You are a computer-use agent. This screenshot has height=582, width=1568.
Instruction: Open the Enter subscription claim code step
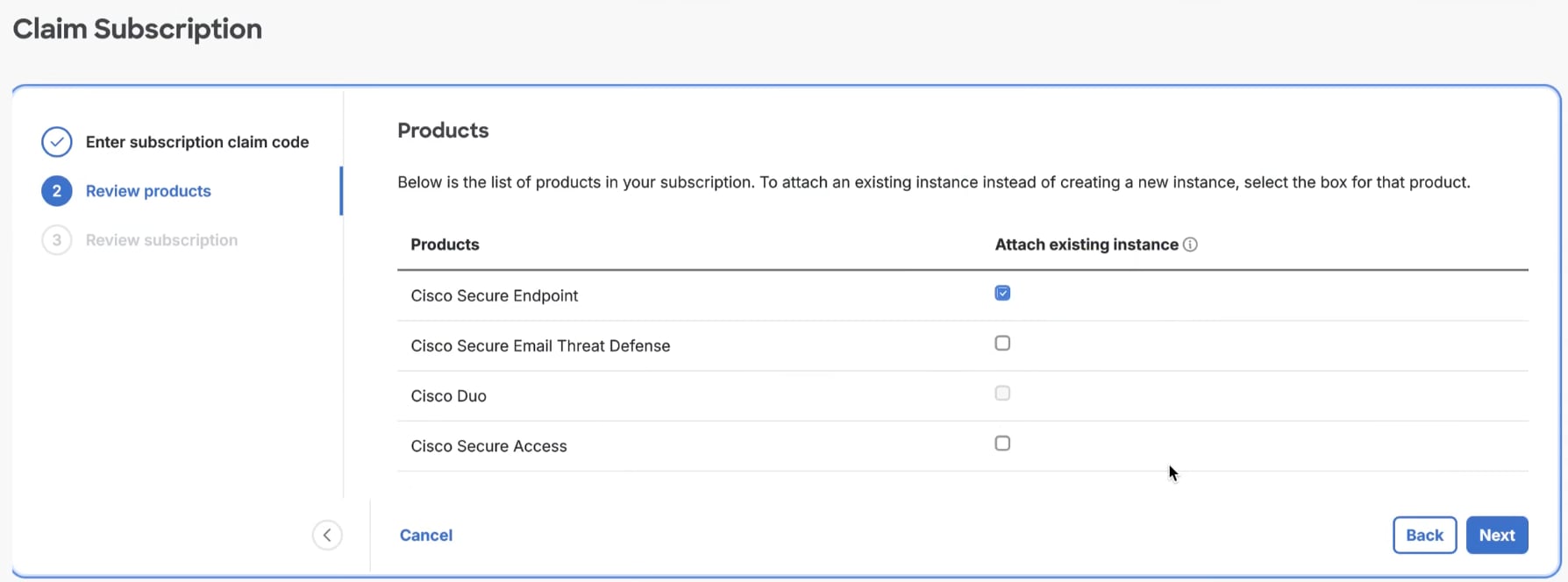tap(197, 142)
